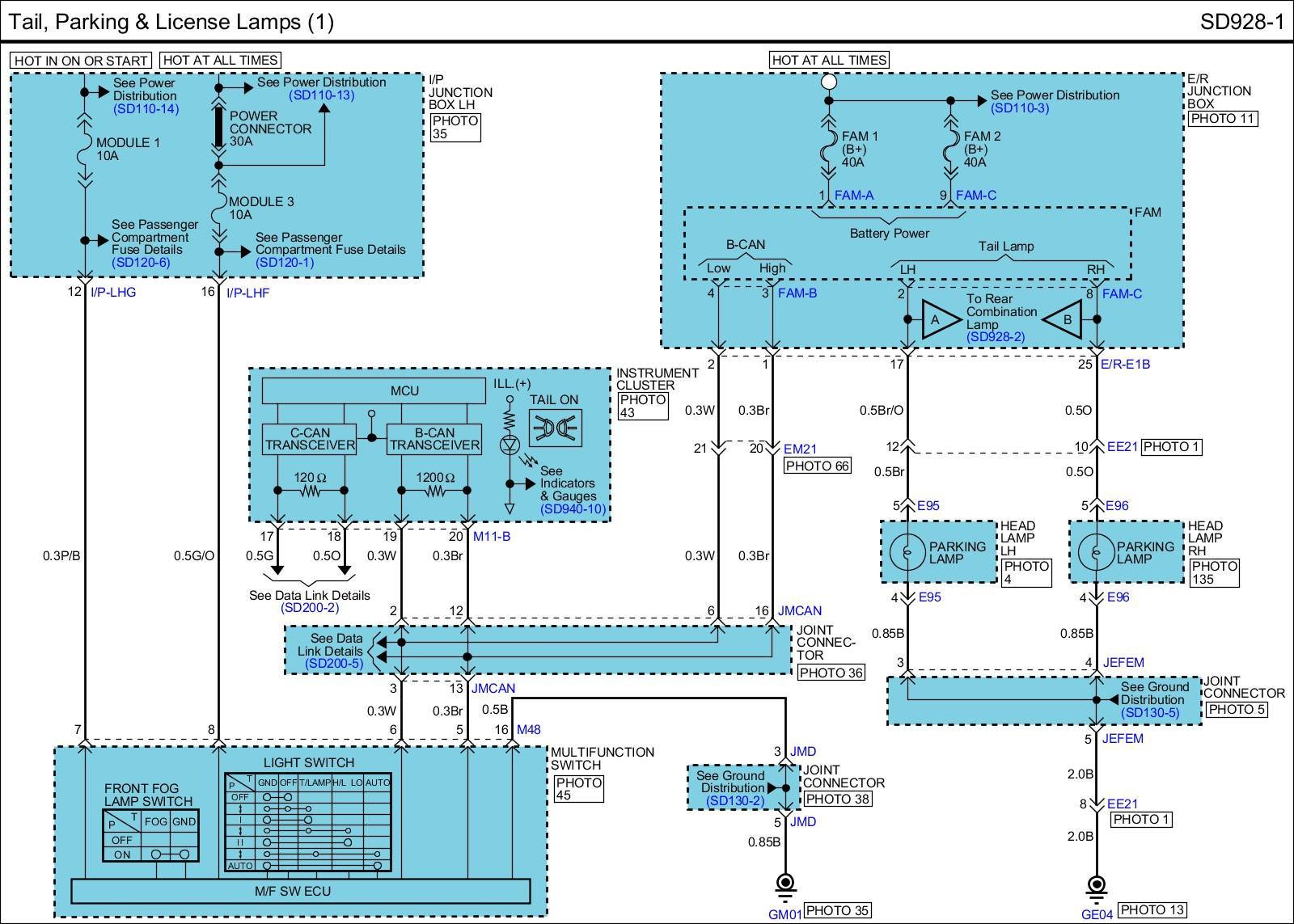
Task: Open PHOTO 11 for the E/R junction box
Action: coord(1223,118)
